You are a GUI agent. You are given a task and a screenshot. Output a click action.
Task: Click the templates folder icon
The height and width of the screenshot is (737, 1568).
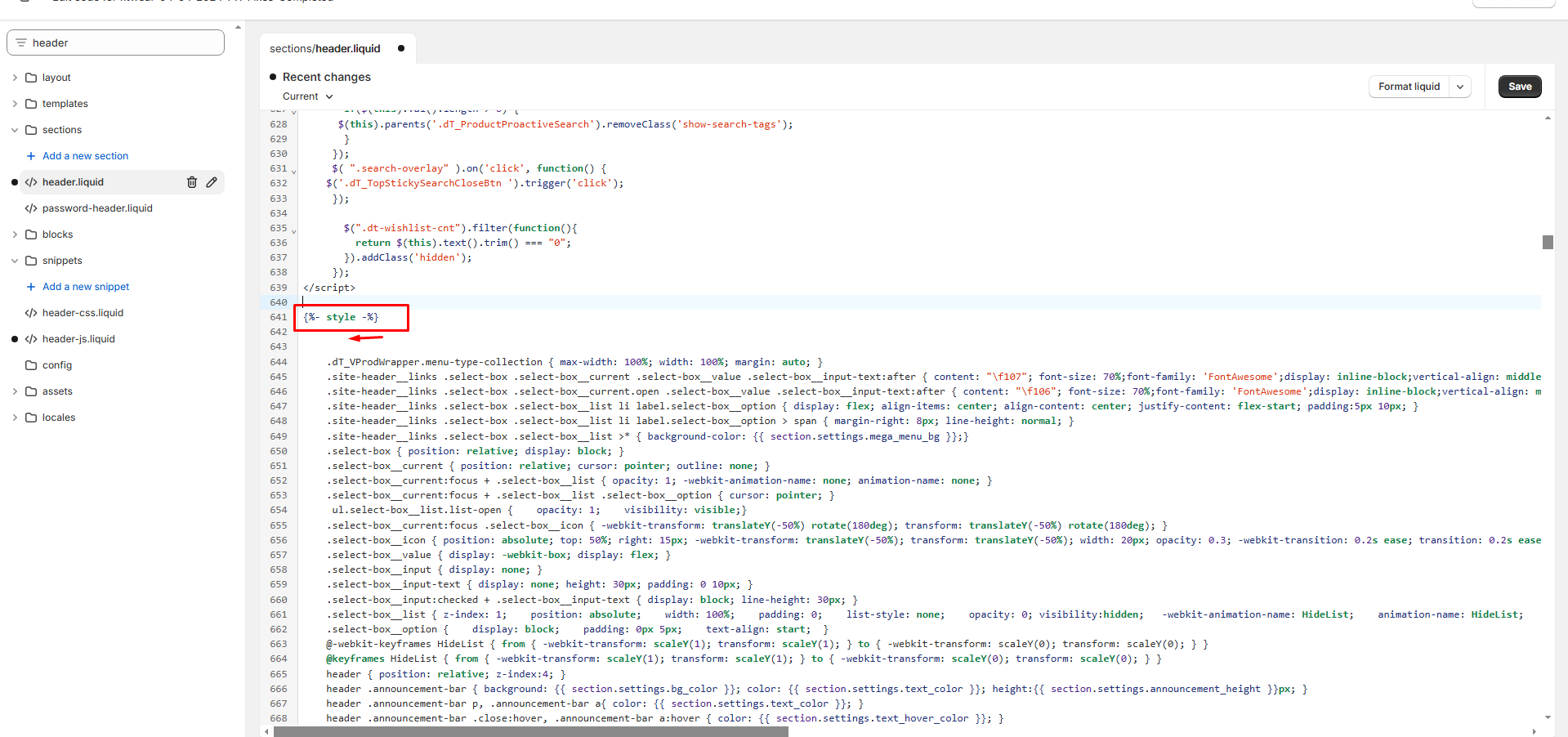(31, 104)
